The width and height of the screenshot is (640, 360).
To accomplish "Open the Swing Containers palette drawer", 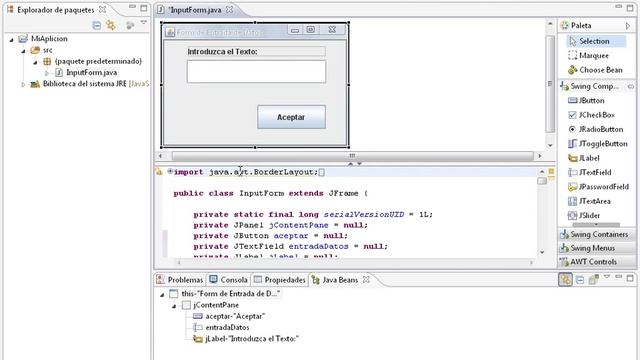I will pyautogui.click(x=597, y=234).
